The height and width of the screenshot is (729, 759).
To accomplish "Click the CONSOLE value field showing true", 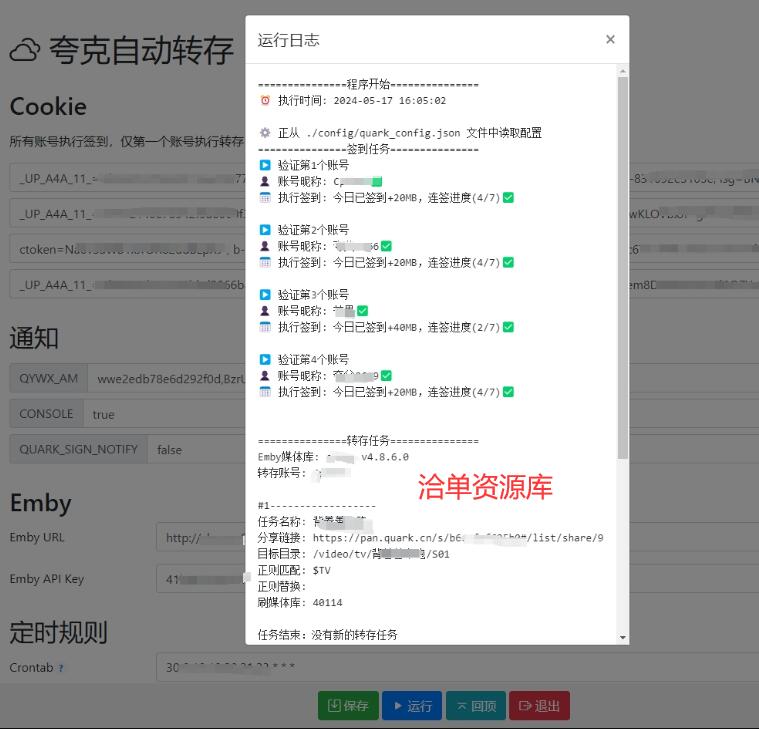I will point(421,414).
